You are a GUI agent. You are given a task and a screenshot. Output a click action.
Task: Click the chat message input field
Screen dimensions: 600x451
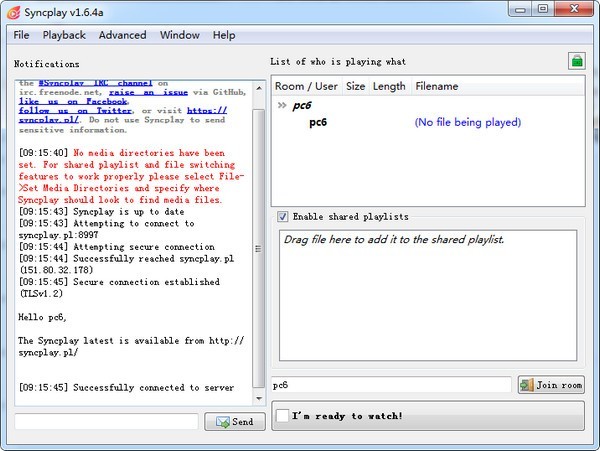pyautogui.click(x=106, y=422)
